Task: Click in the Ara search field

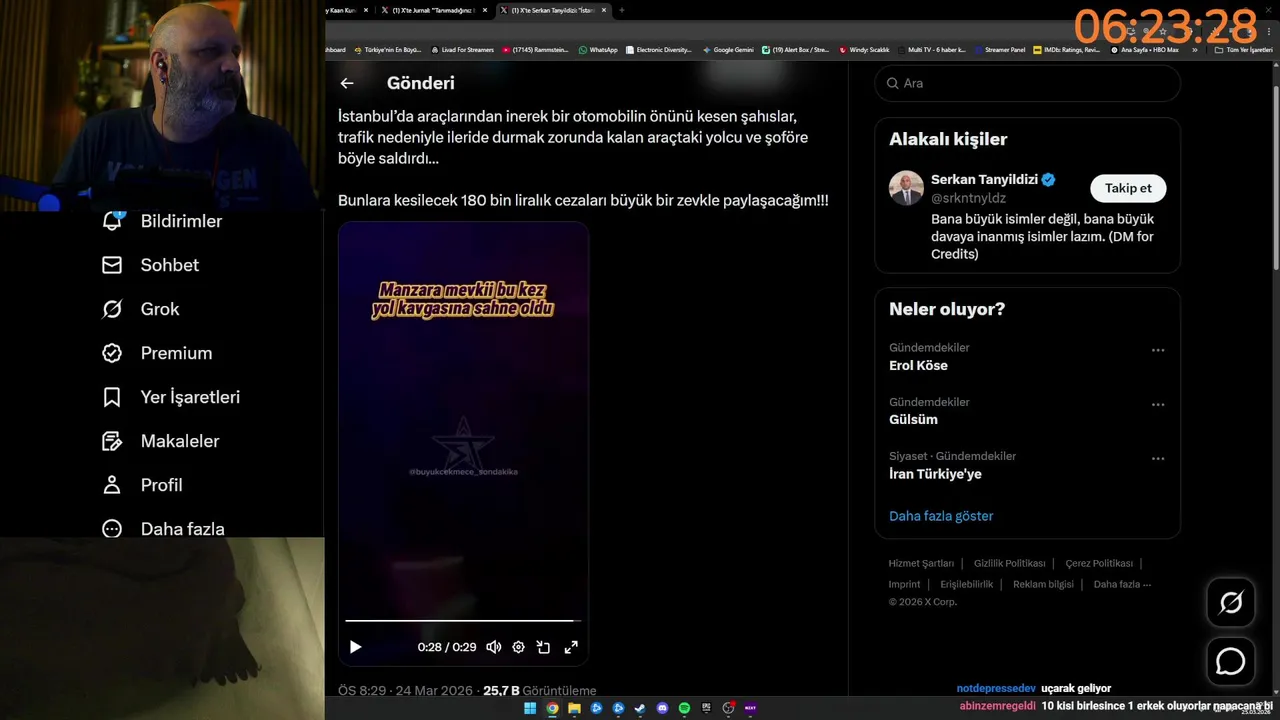Action: (x=1028, y=83)
